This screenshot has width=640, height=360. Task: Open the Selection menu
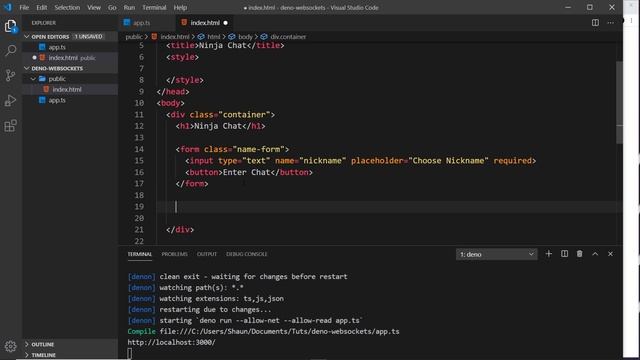(x=67, y=7)
